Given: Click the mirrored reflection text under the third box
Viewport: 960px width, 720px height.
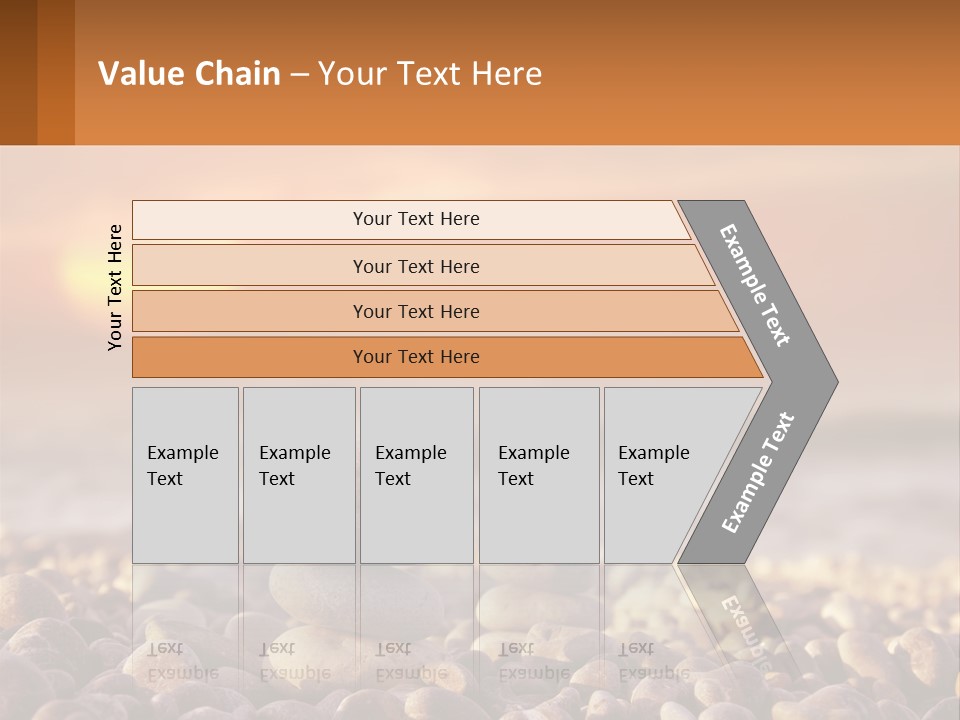Looking at the screenshot, I should coord(411,660).
